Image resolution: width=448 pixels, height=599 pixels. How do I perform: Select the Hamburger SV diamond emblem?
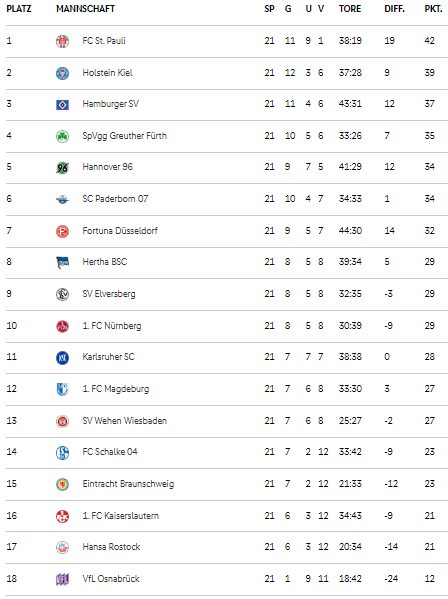point(63,104)
